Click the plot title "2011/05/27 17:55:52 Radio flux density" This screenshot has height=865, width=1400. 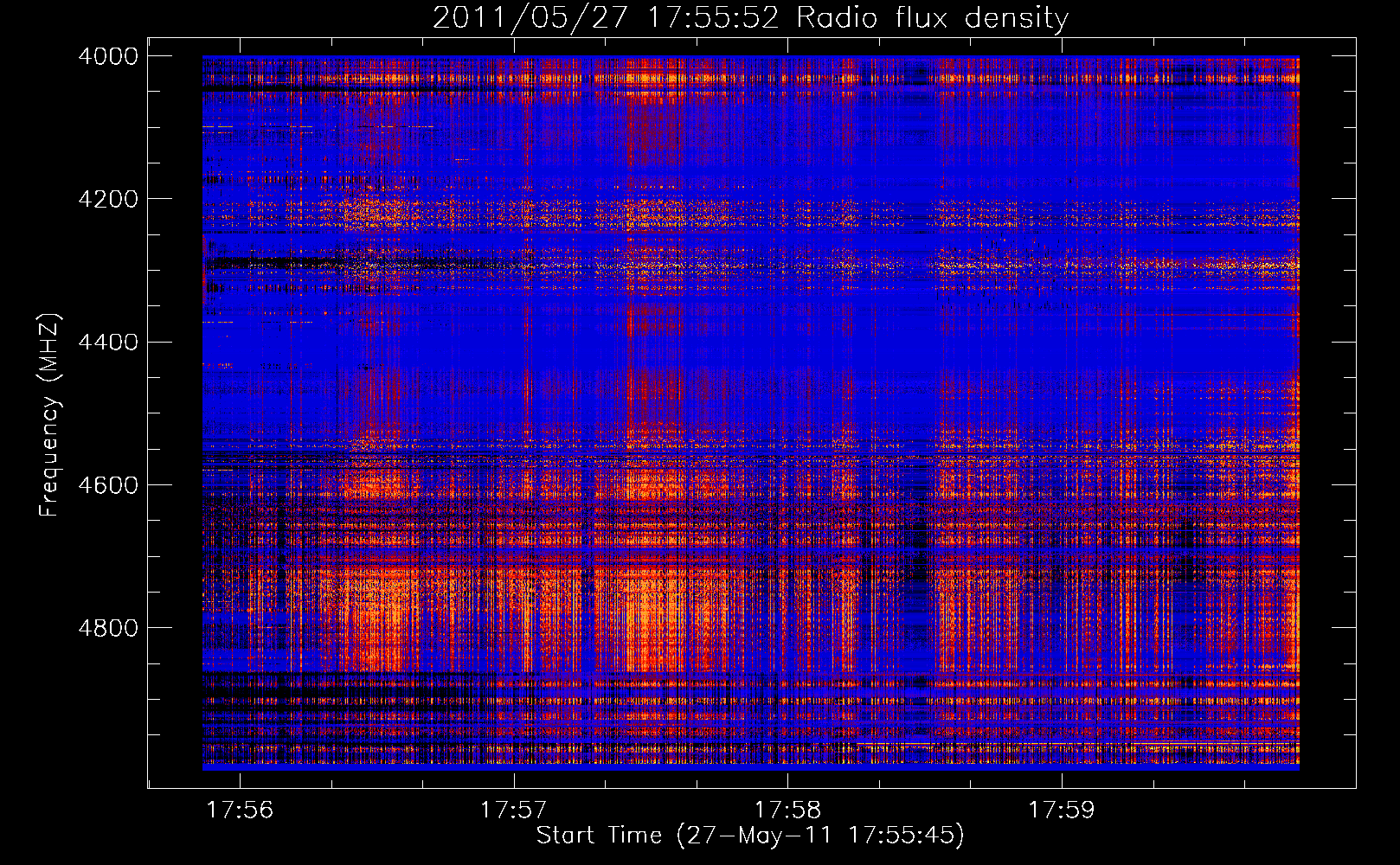tap(750, 17)
